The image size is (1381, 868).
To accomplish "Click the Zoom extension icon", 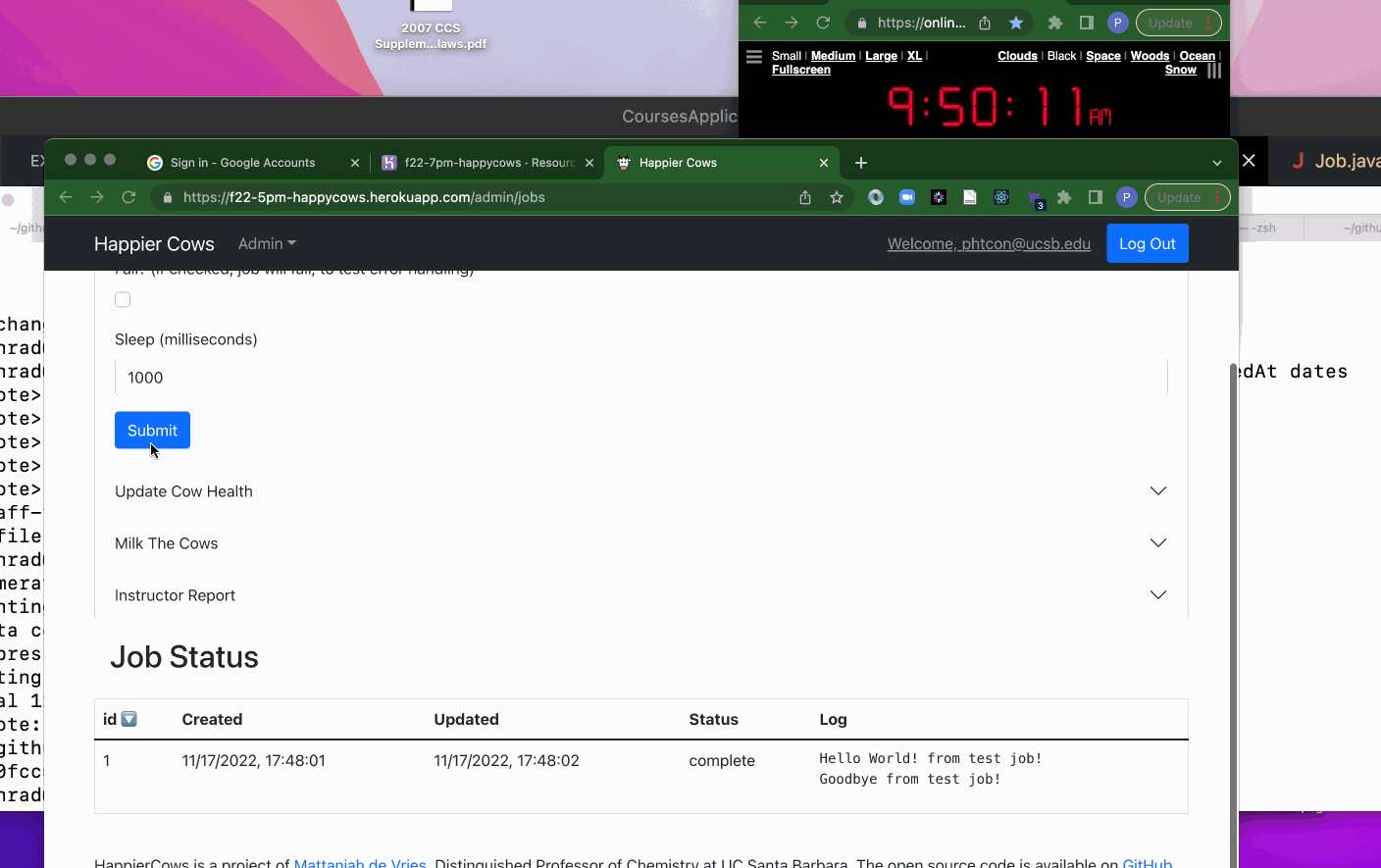I will click(907, 196).
